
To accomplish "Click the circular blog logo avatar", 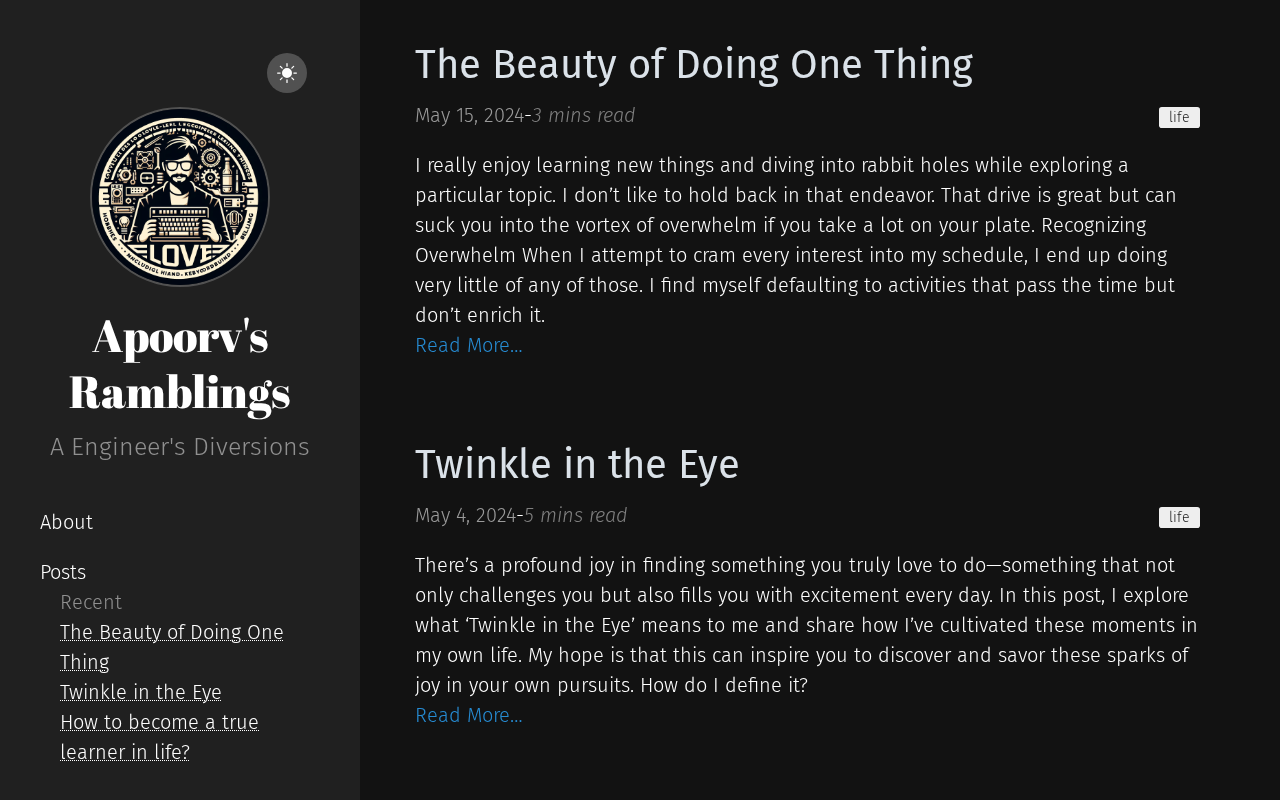I will point(180,197).
